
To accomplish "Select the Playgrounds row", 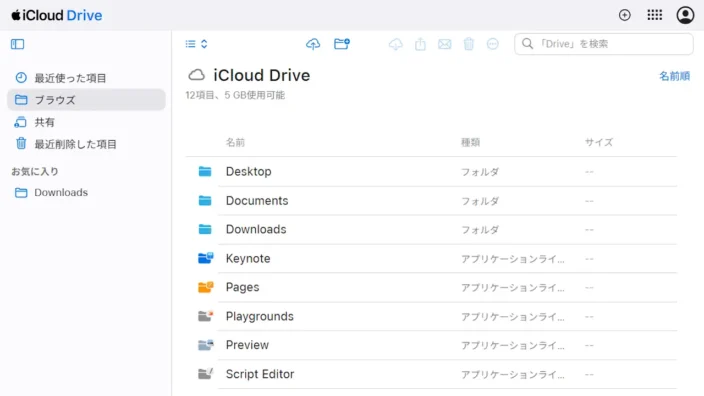I will tap(431, 317).
